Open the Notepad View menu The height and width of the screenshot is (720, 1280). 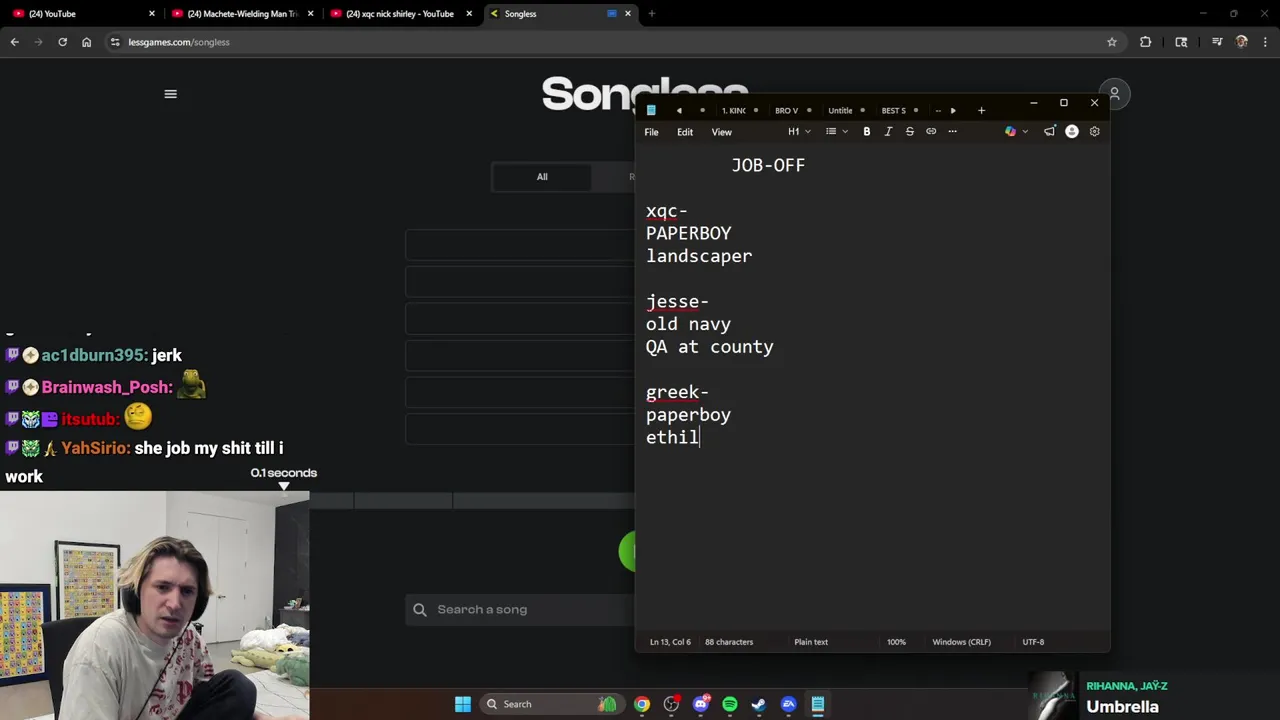point(721,132)
